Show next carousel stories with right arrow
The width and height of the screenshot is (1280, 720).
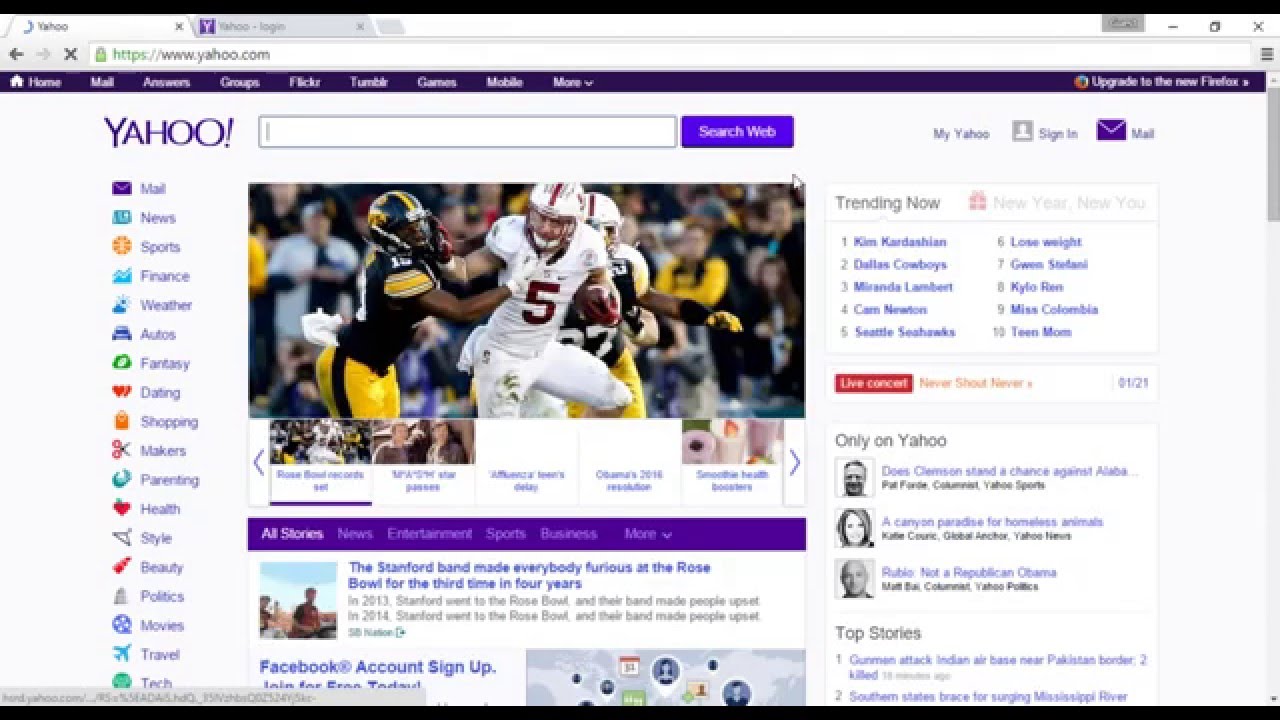pos(794,462)
